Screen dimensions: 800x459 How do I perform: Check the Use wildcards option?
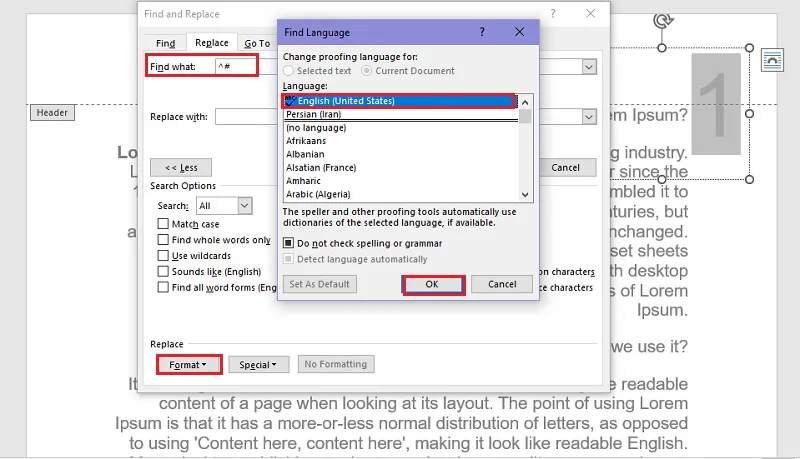pos(163,256)
